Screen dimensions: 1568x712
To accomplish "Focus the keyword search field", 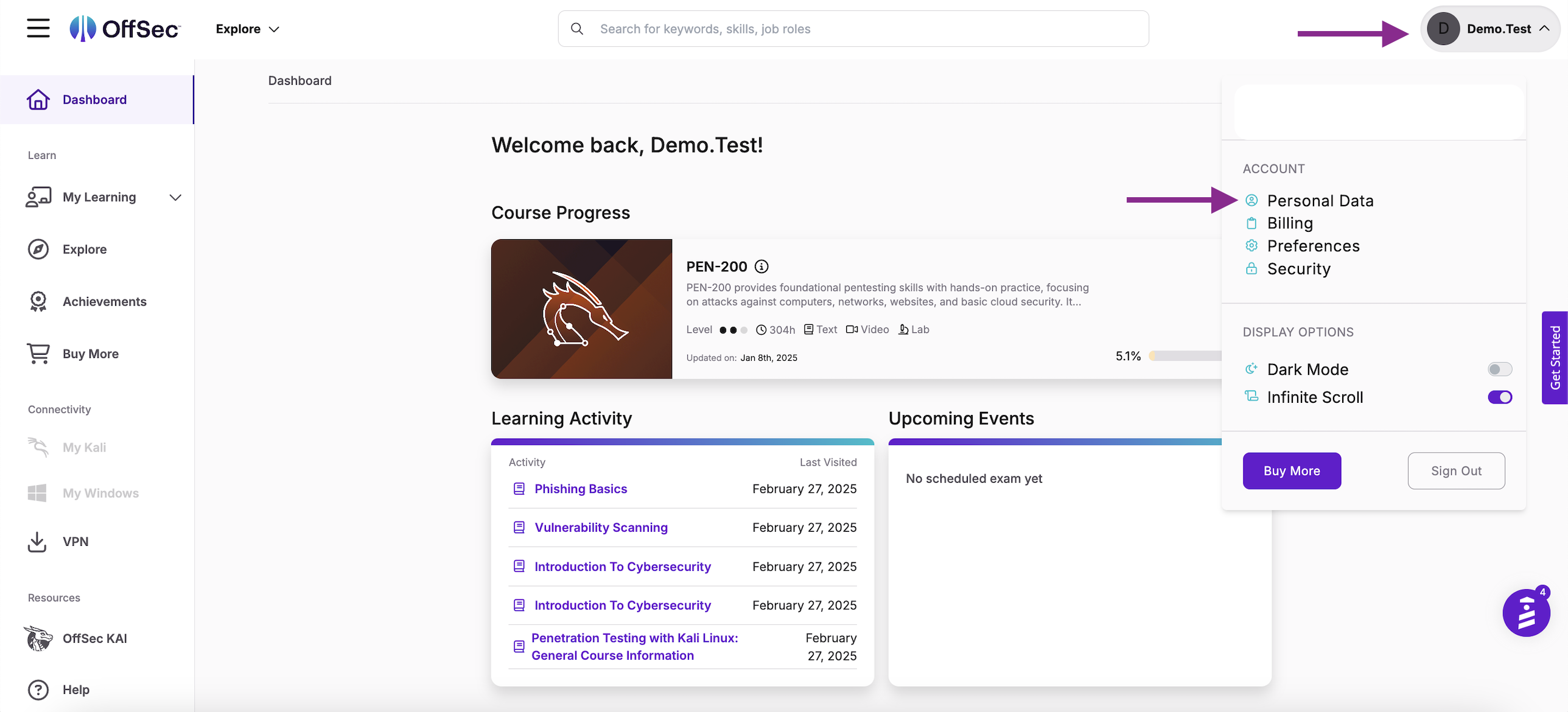I will pyautogui.click(x=853, y=29).
